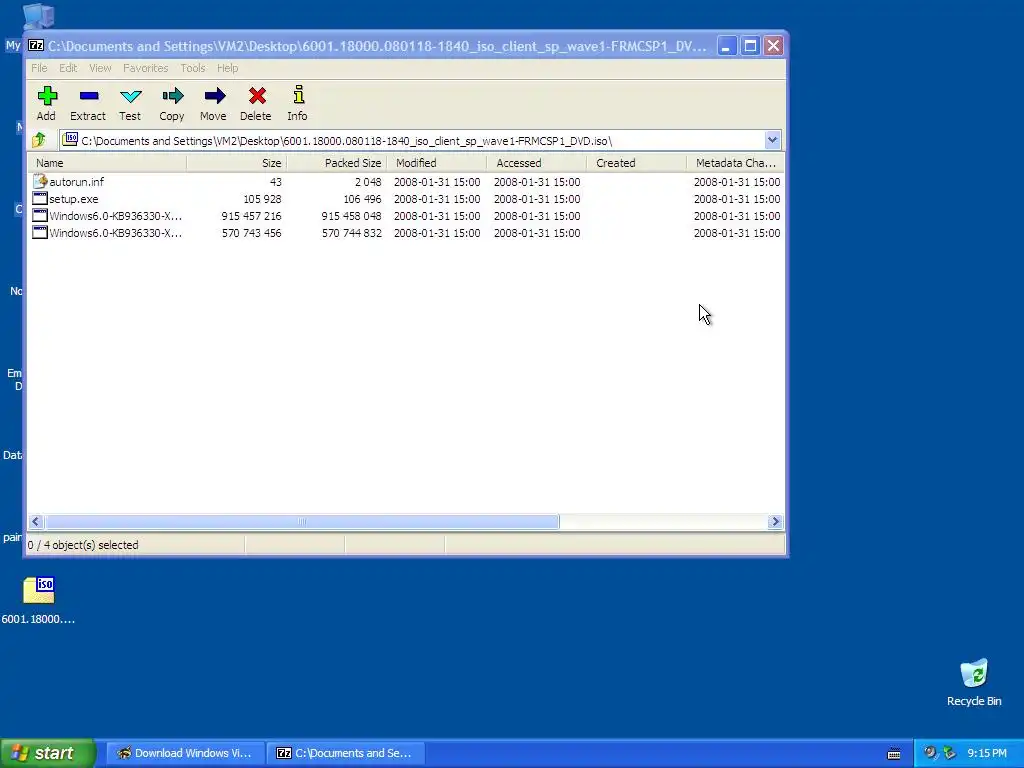Click the 7z icon in title bar
This screenshot has width=1024, height=768.
click(x=36, y=46)
